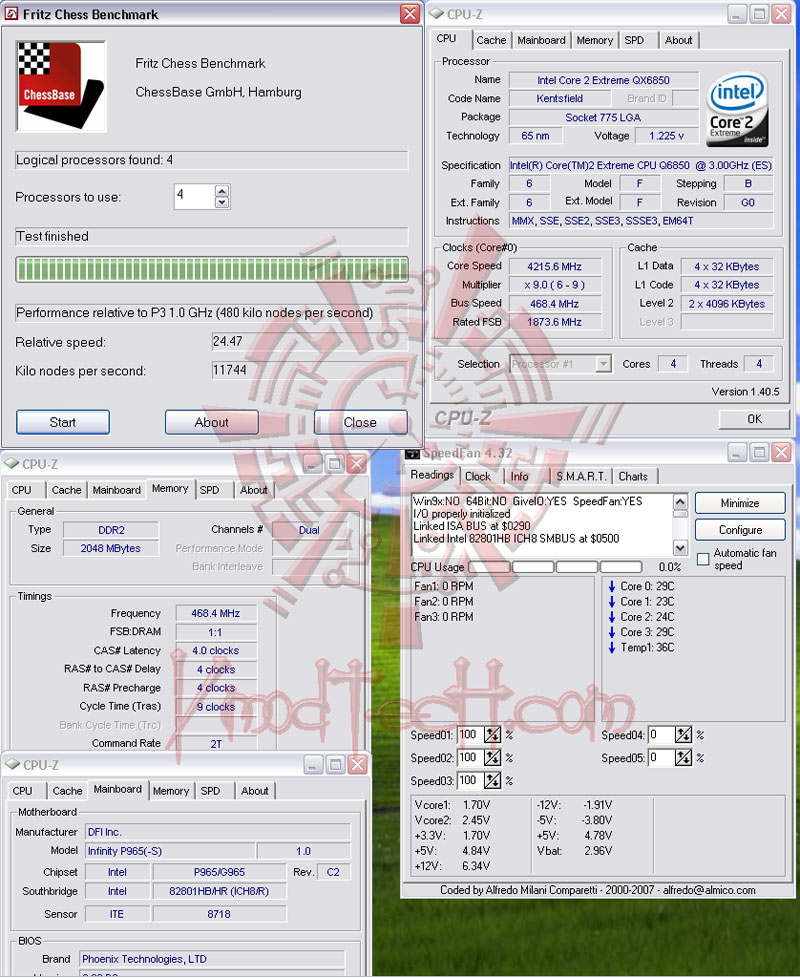This screenshot has width=800, height=978.
Task: Increase Processors to use value
Action: pyautogui.click(x=222, y=191)
